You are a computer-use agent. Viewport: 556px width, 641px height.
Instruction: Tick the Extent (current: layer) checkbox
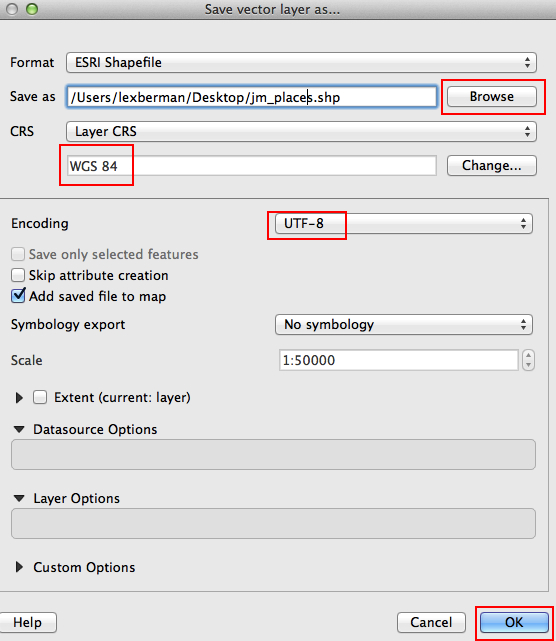coord(40,397)
